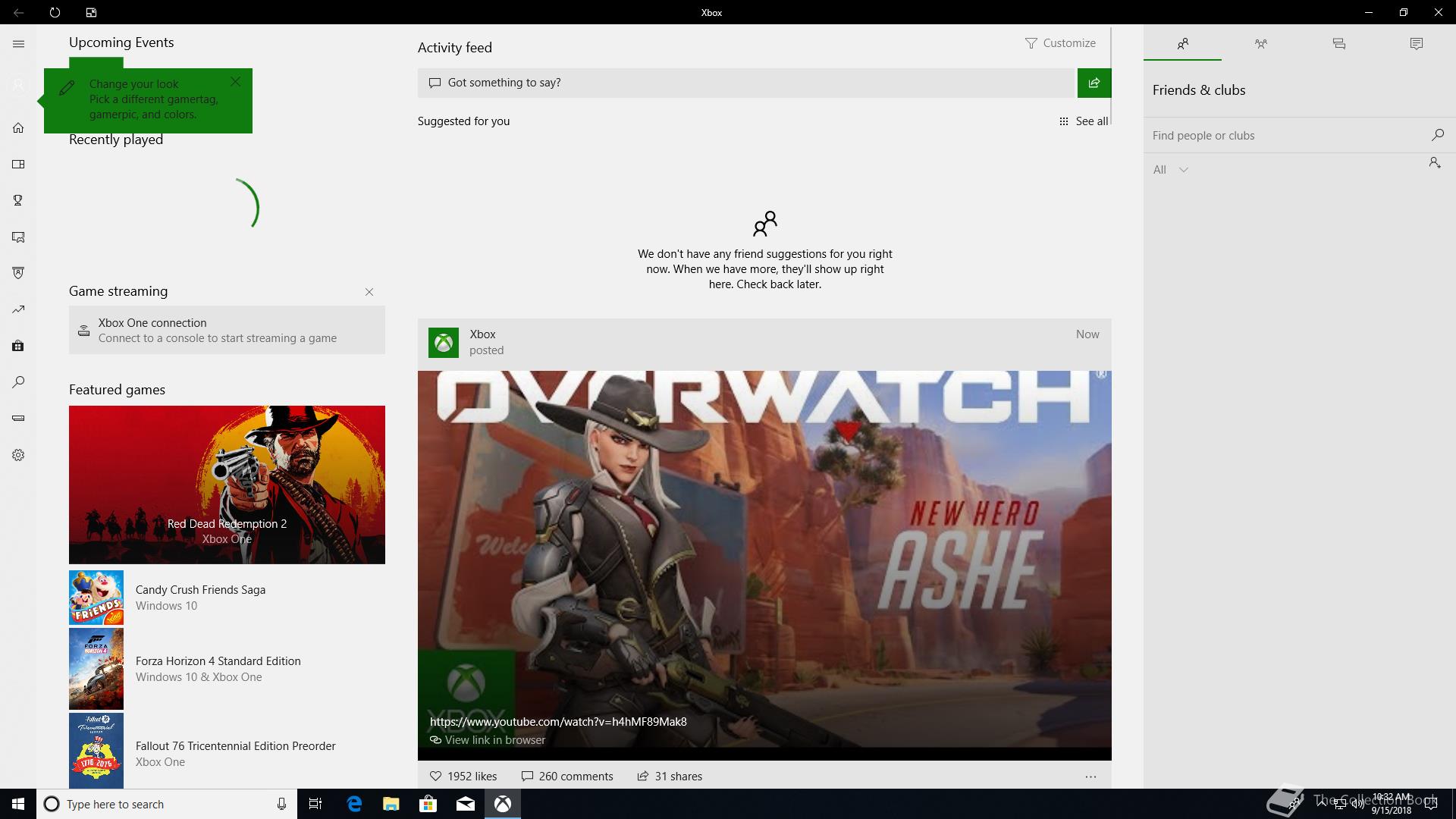Viewport: 1456px width, 819px height.
Task: Share the post with 31 shares
Action: [x=670, y=777]
